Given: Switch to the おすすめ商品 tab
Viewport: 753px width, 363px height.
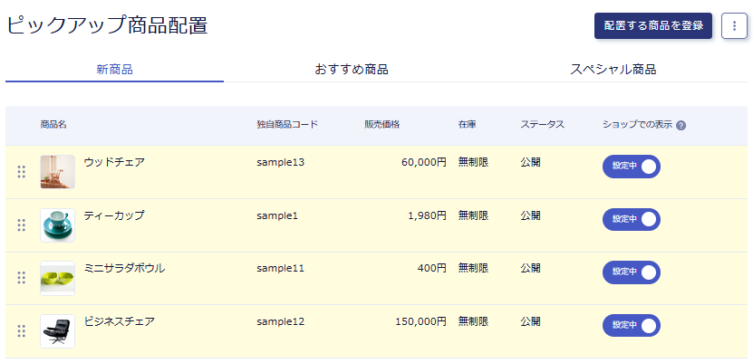Looking at the screenshot, I should [352, 70].
